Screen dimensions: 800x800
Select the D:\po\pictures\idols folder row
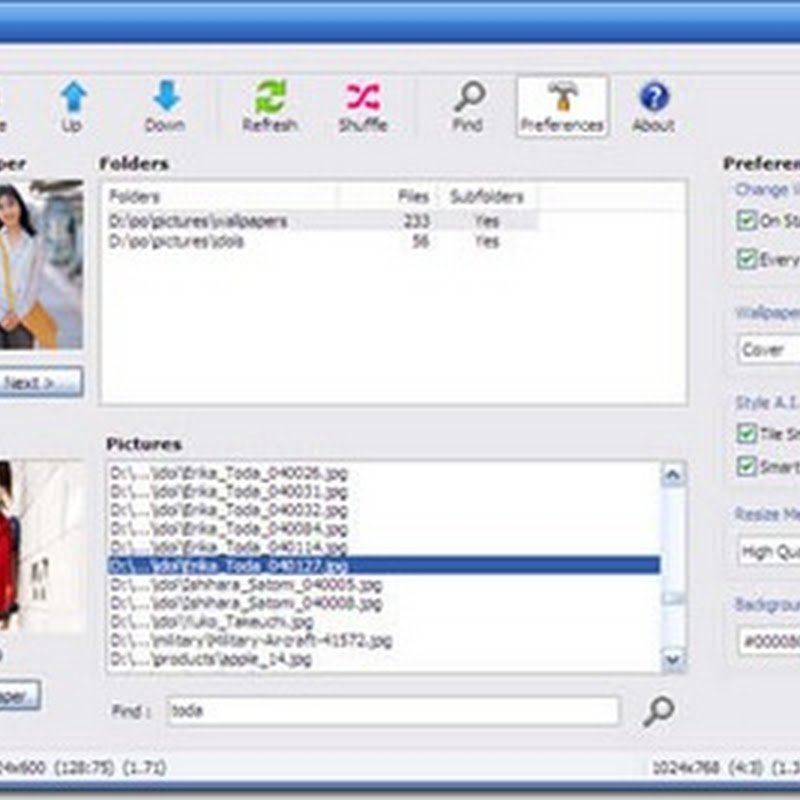point(321,241)
